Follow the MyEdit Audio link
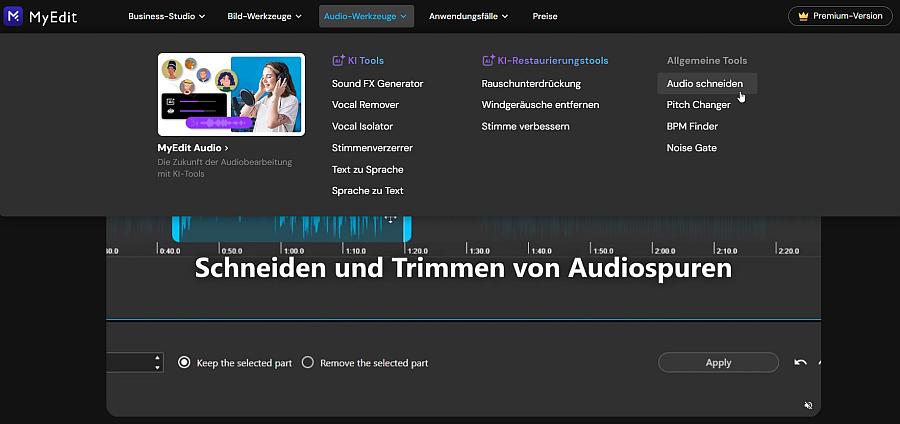The width and height of the screenshot is (900, 424). click(193, 148)
